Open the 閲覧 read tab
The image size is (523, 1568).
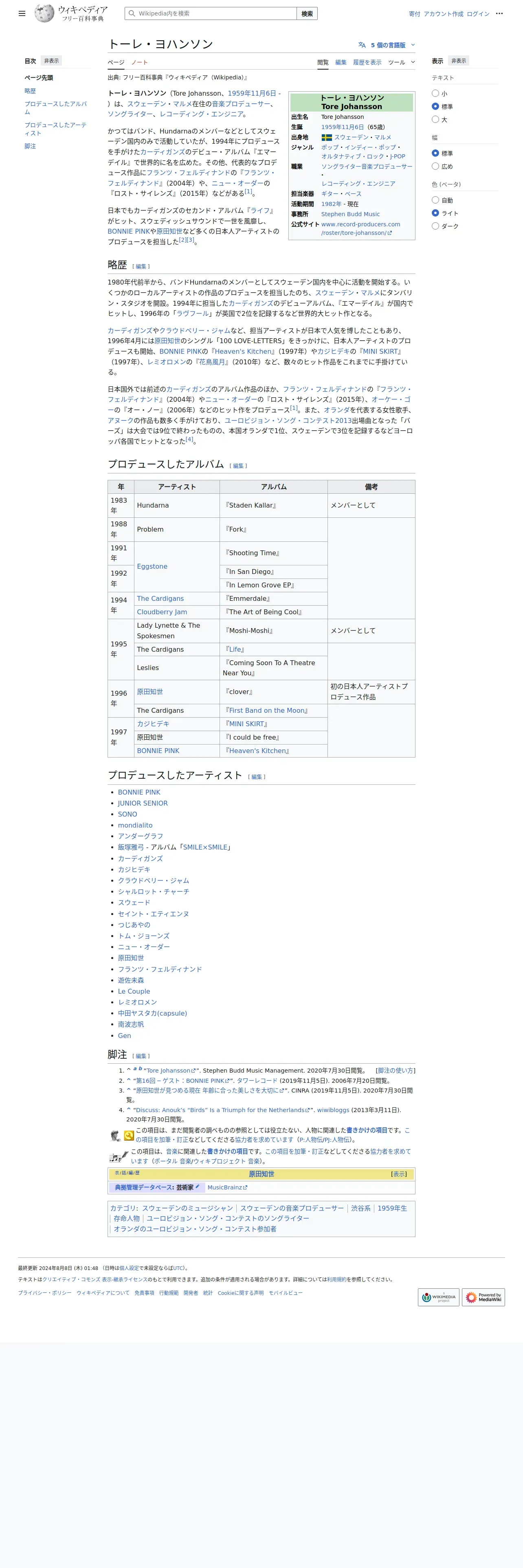(323, 62)
